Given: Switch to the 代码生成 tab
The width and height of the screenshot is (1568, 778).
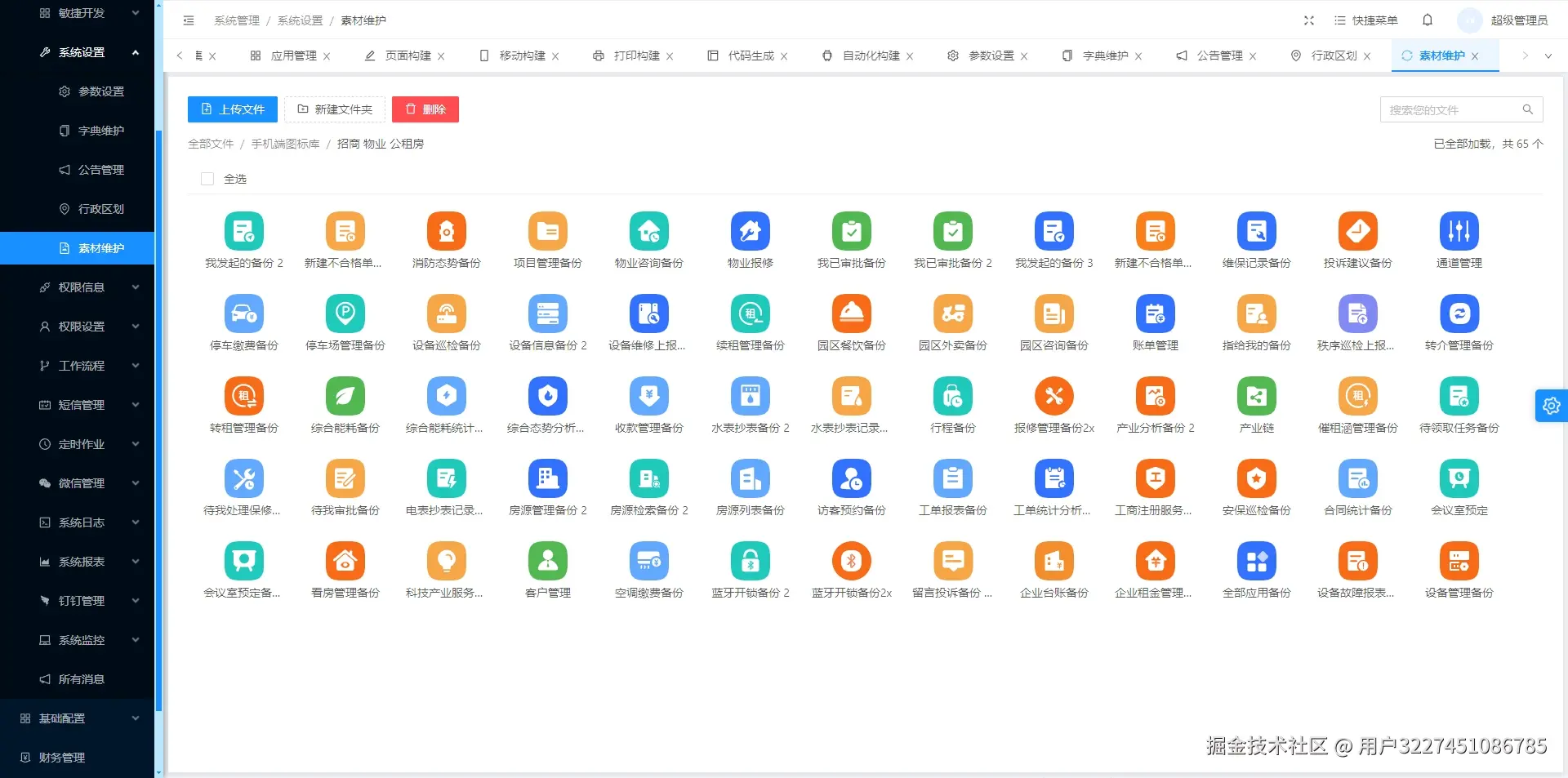Looking at the screenshot, I should [751, 56].
